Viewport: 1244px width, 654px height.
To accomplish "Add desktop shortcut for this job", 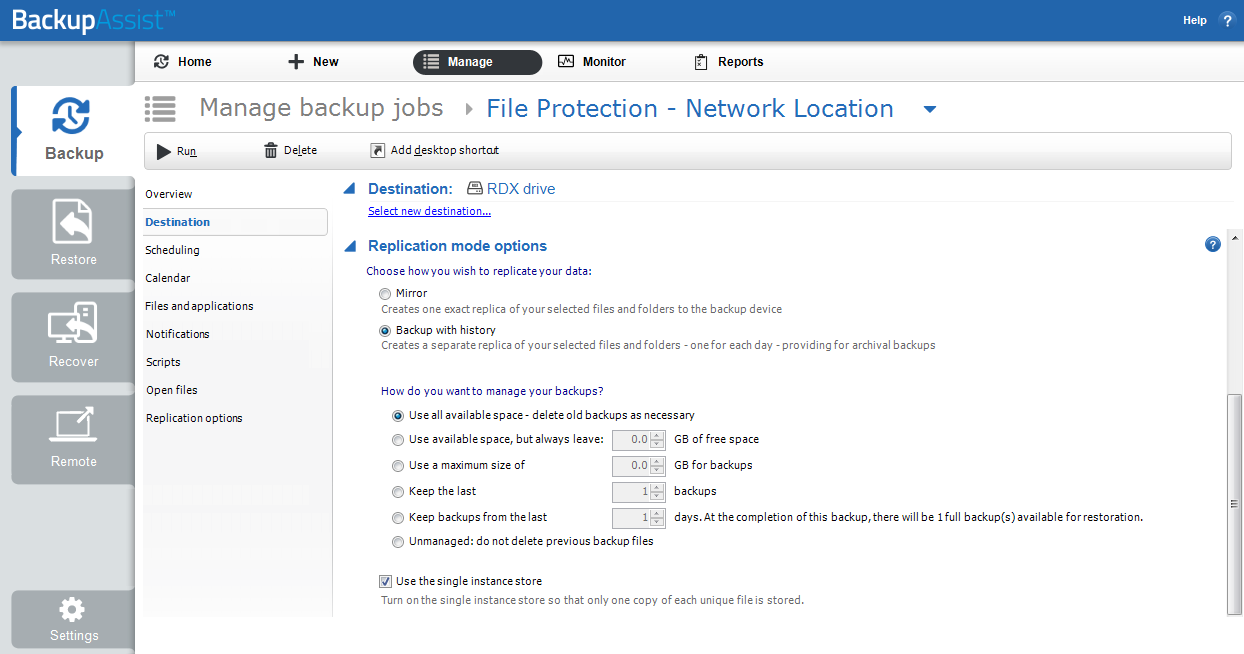I will 434,151.
